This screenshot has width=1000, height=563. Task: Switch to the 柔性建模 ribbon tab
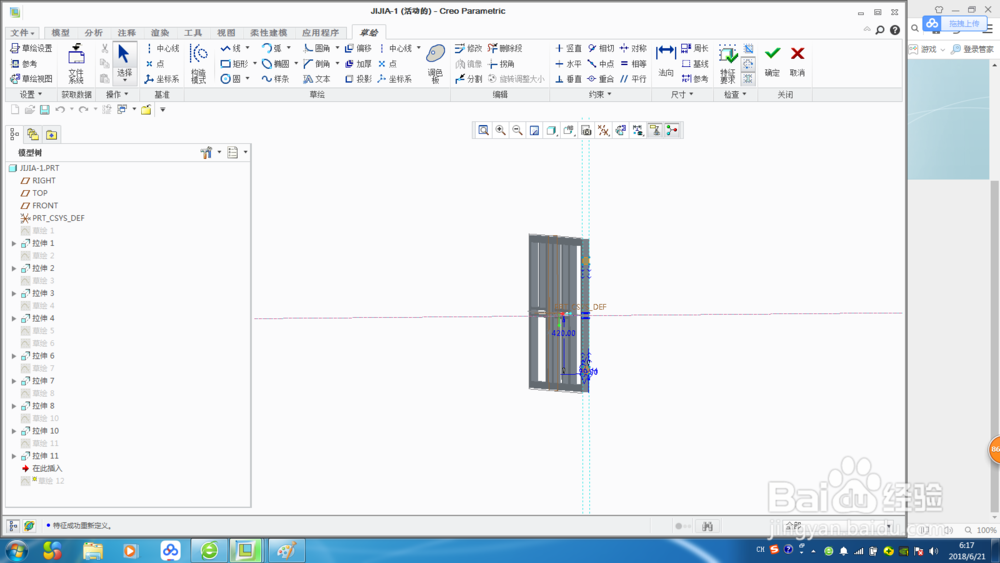coord(268,33)
